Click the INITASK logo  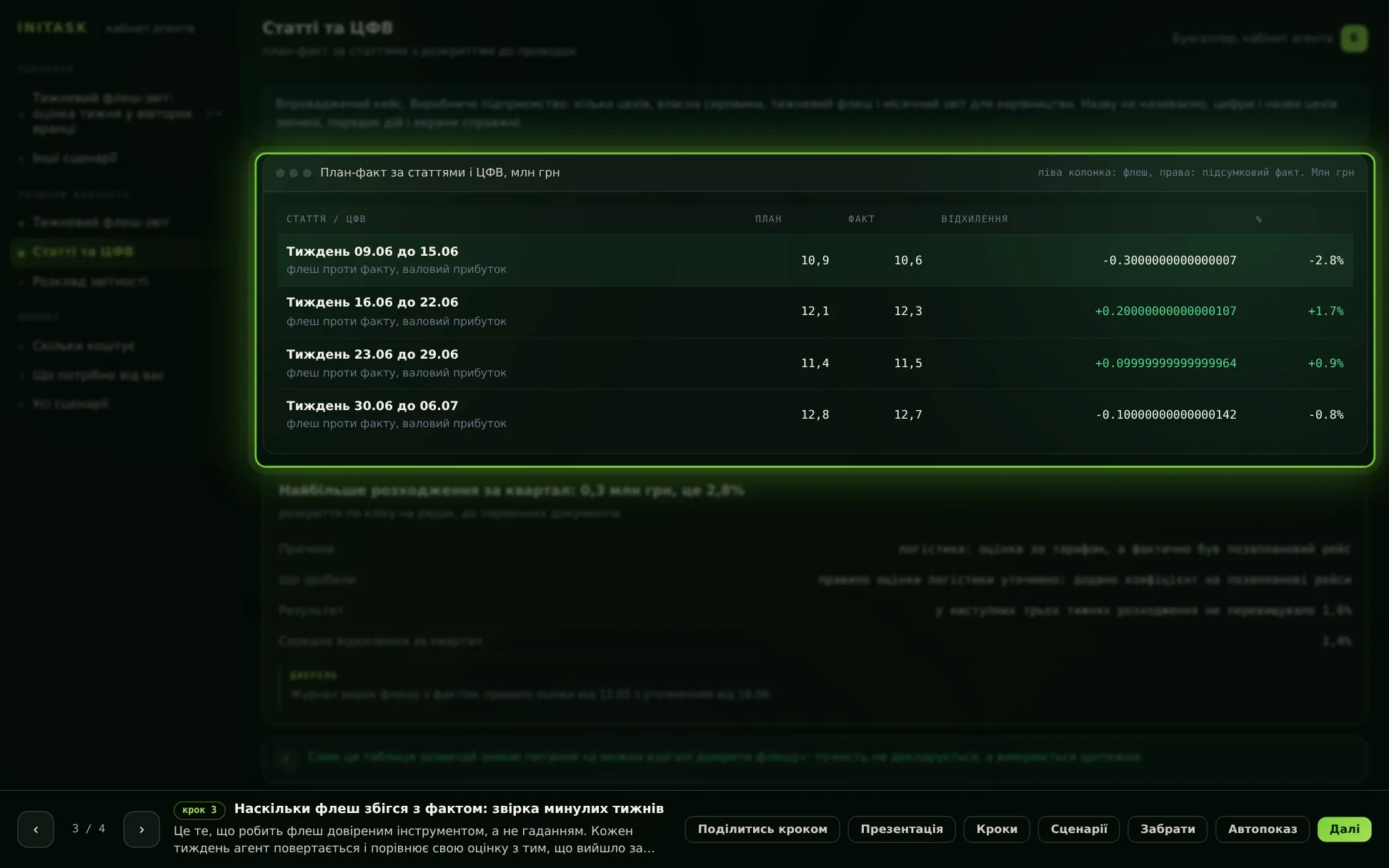tap(52, 28)
